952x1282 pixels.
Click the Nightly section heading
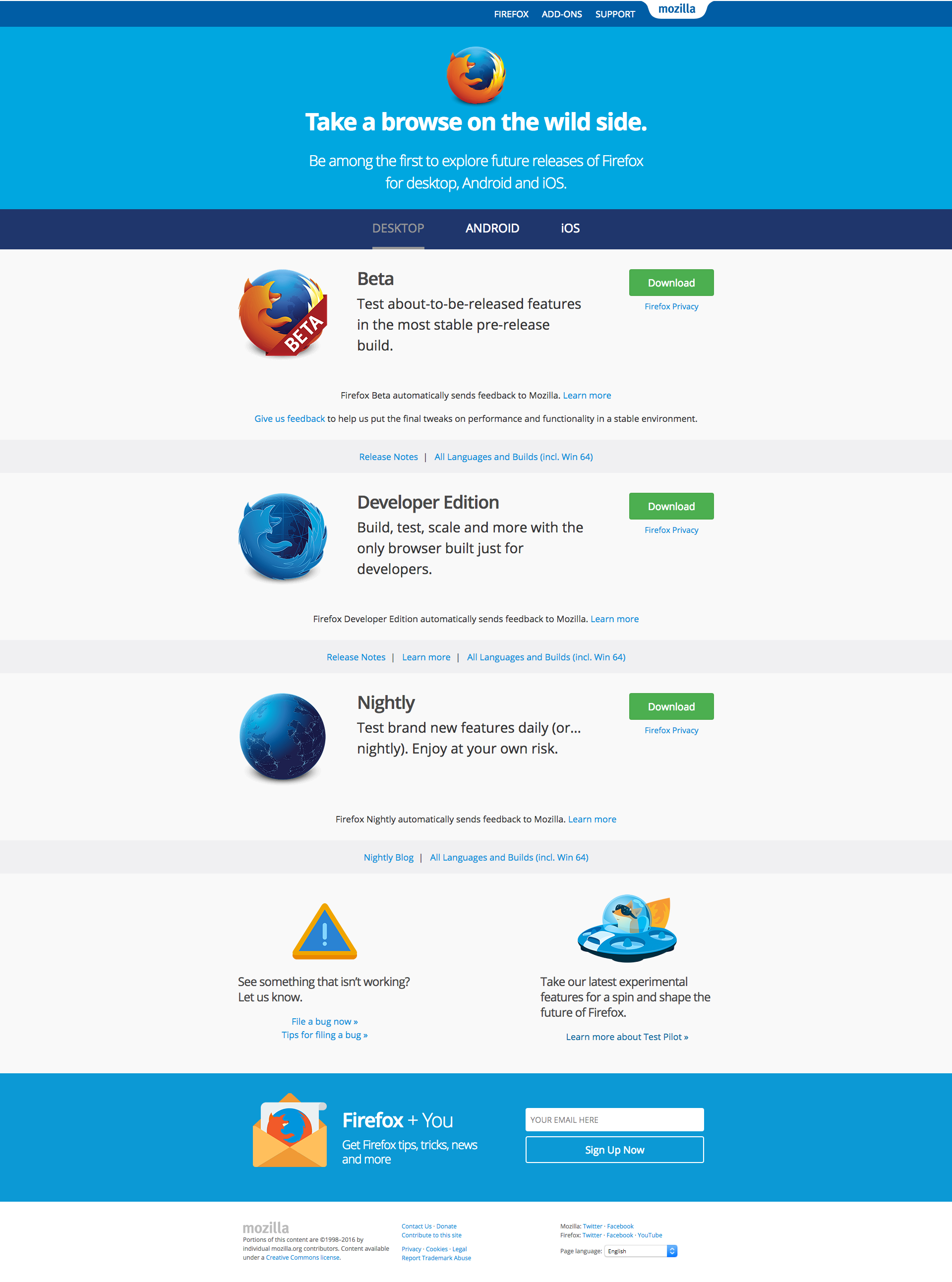click(386, 703)
